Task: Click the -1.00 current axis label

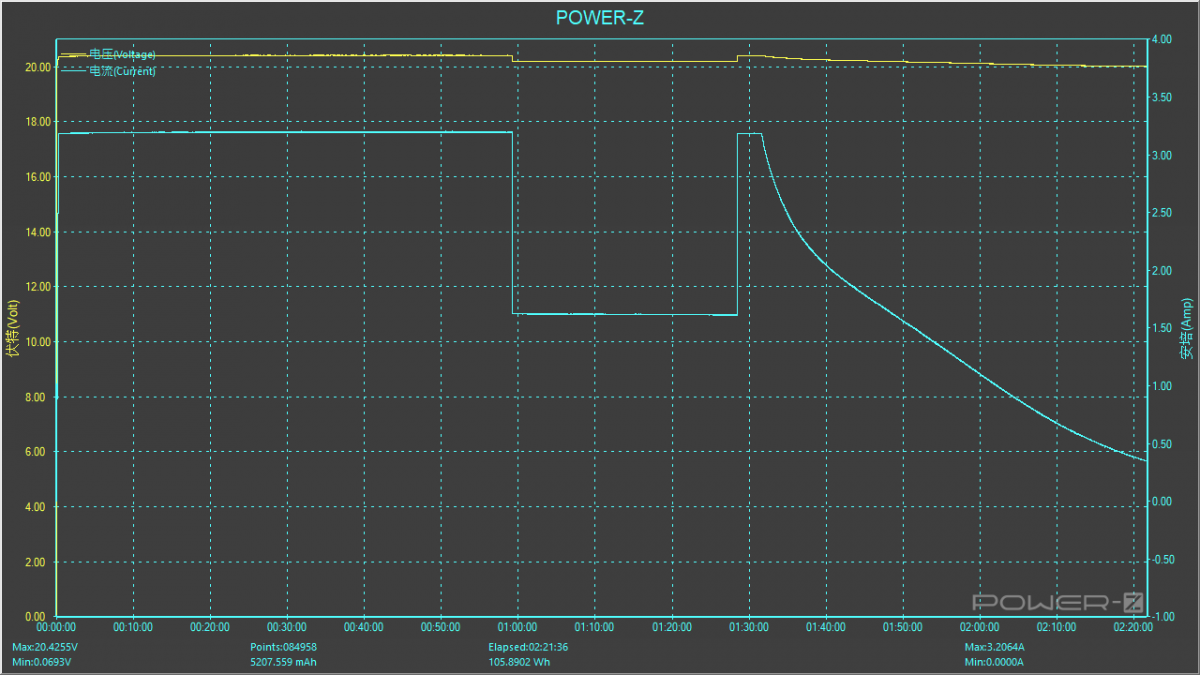Action: tap(1163, 617)
